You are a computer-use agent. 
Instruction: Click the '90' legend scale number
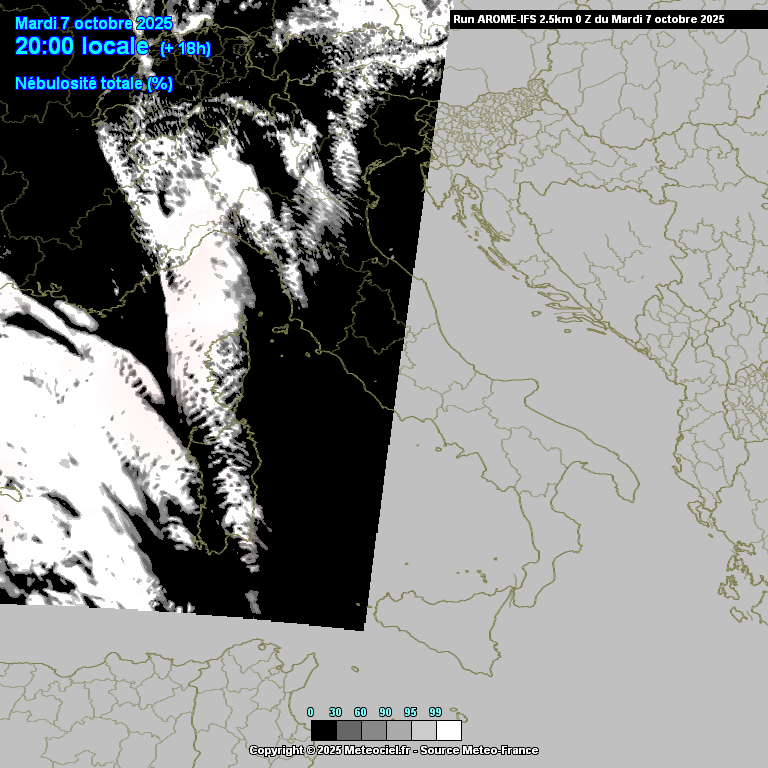tap(386, 712)
